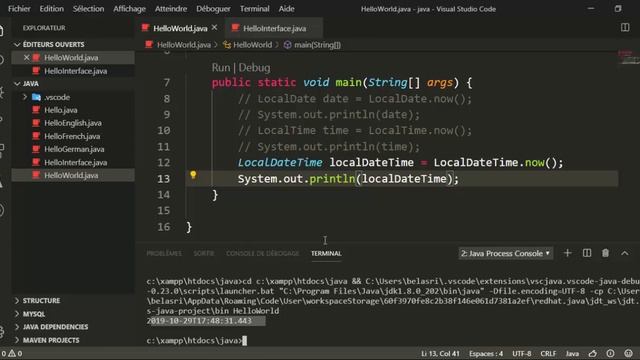
Task: Open HelloGerman.java in the explorer
Action: [x=73, y=149]
